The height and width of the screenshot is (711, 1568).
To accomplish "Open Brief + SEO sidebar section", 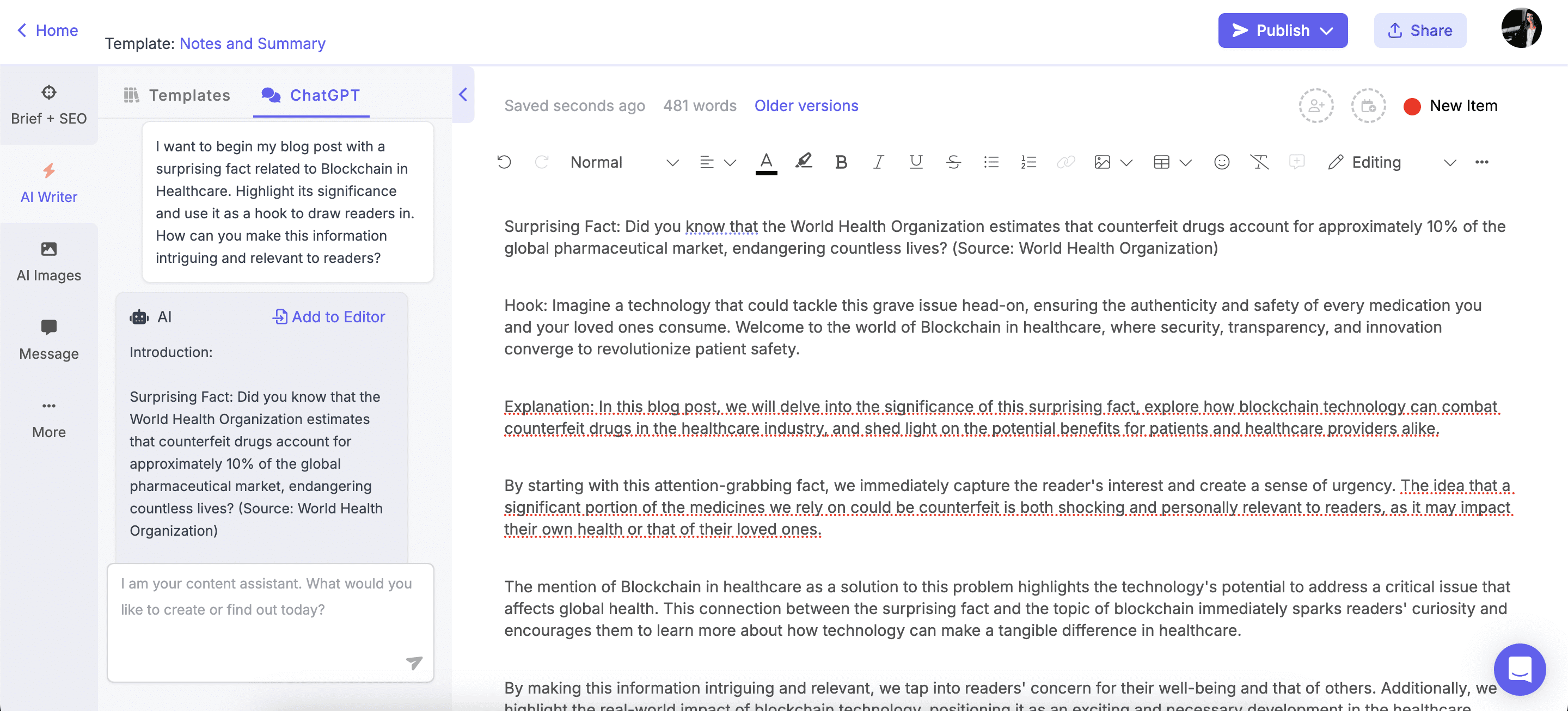I will point(48,105).
